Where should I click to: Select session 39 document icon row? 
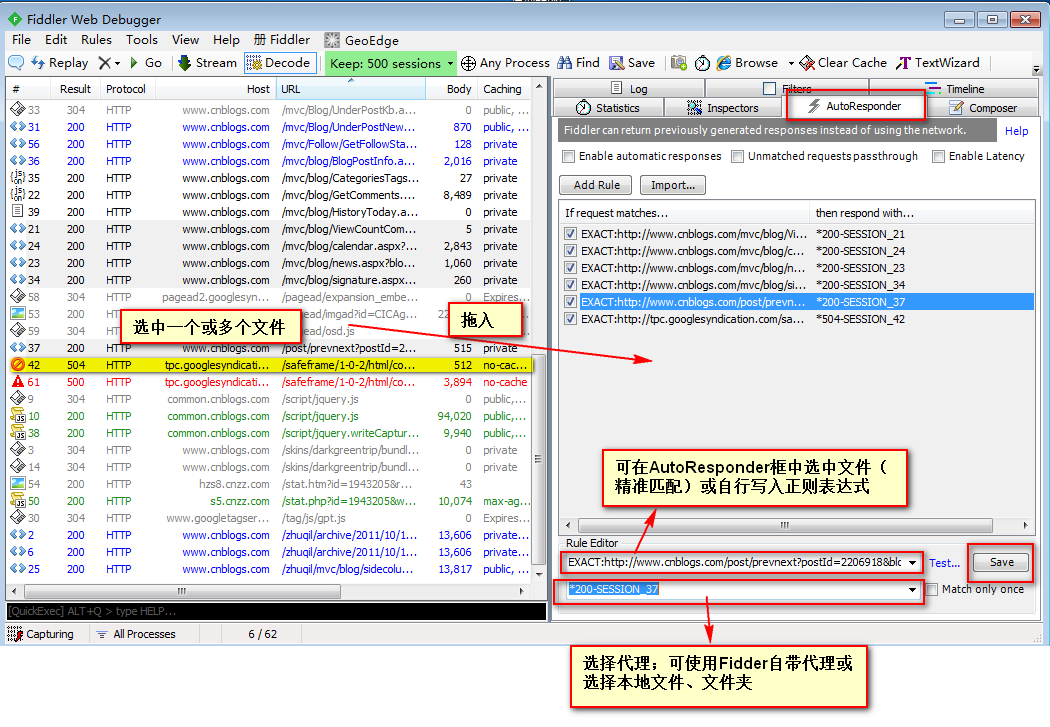point(270,212)
